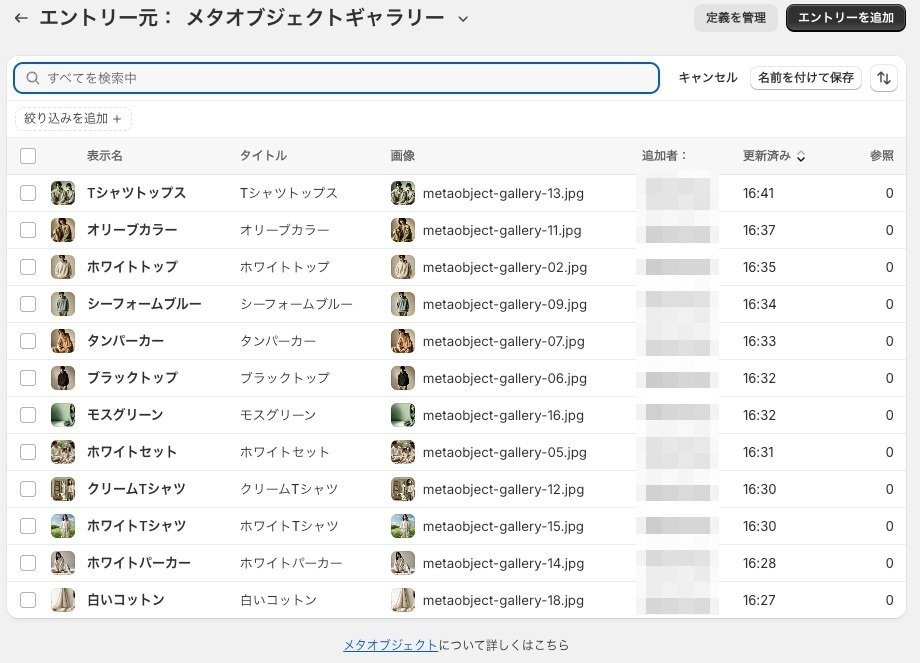This screenshot has height=663, width=920.
Task: Open the 絞り込みを追加 filter options
Action: point(72,117)
